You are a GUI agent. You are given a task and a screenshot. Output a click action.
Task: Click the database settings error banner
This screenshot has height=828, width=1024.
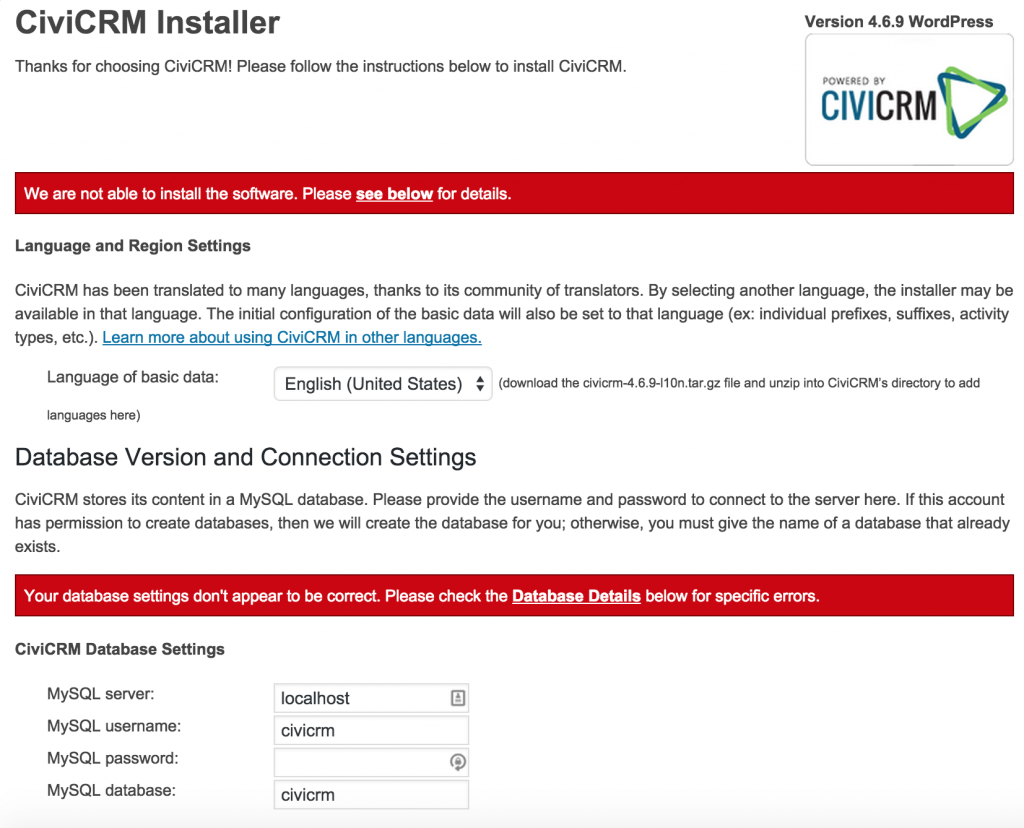[512, 595]
